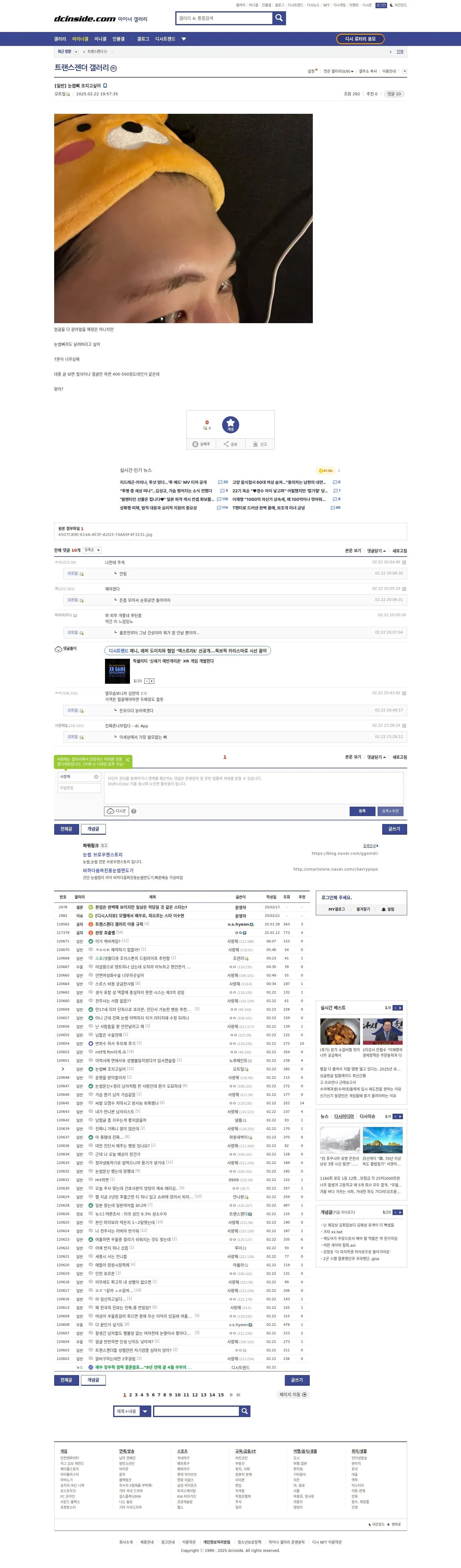Image resolution: width=461 pixels, height=1568 pixels.
Task: Click the XR GAME ad thumbnail
Action: tap(117, 671)
